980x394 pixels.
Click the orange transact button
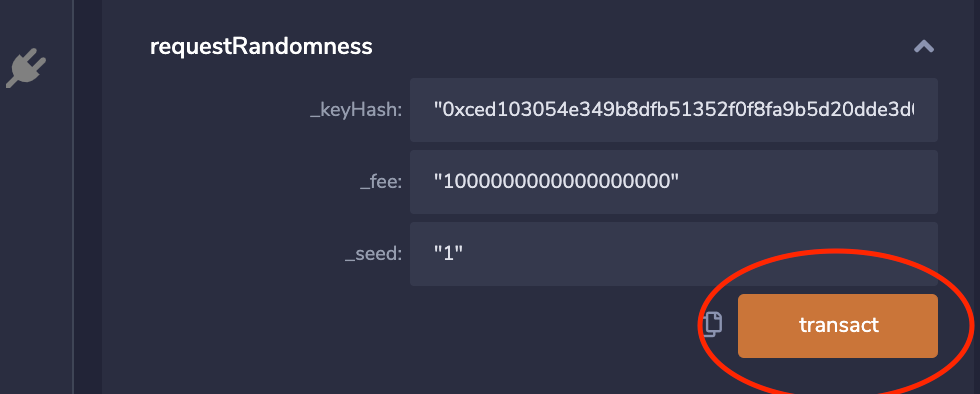click(838, 326)
